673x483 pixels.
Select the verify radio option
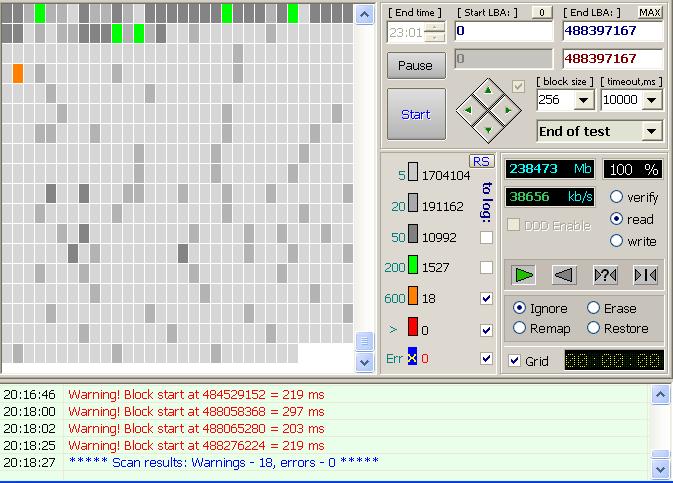[616, 197]
